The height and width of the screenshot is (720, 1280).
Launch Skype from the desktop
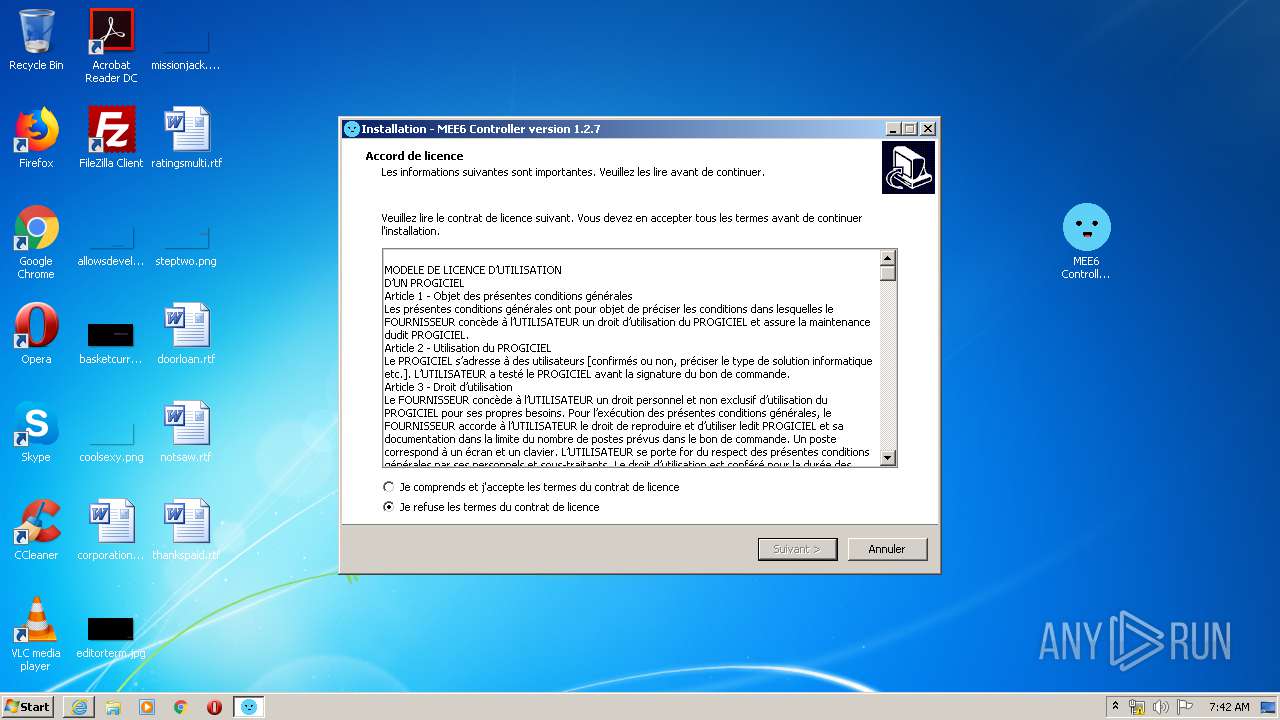tap(36, 432)
